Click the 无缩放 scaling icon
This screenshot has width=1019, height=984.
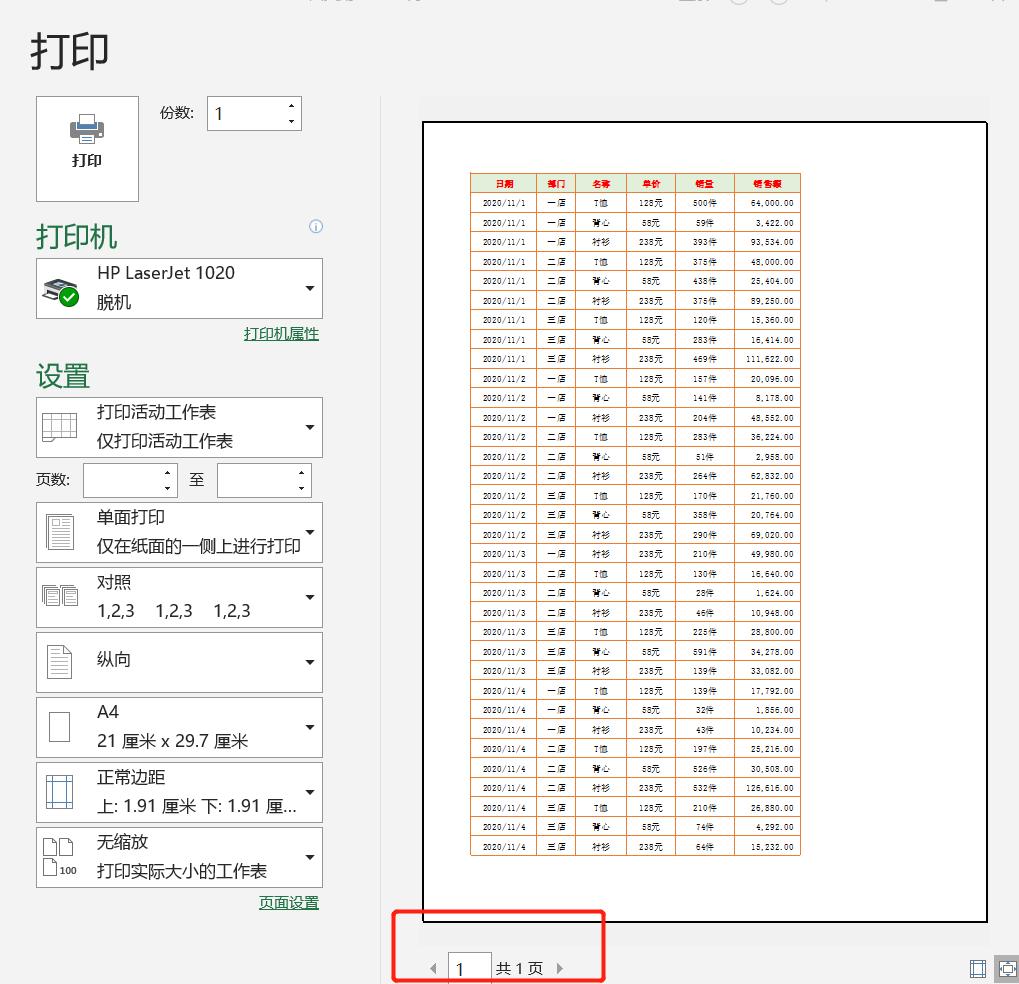pyautogui.click(x=60, y=857)
